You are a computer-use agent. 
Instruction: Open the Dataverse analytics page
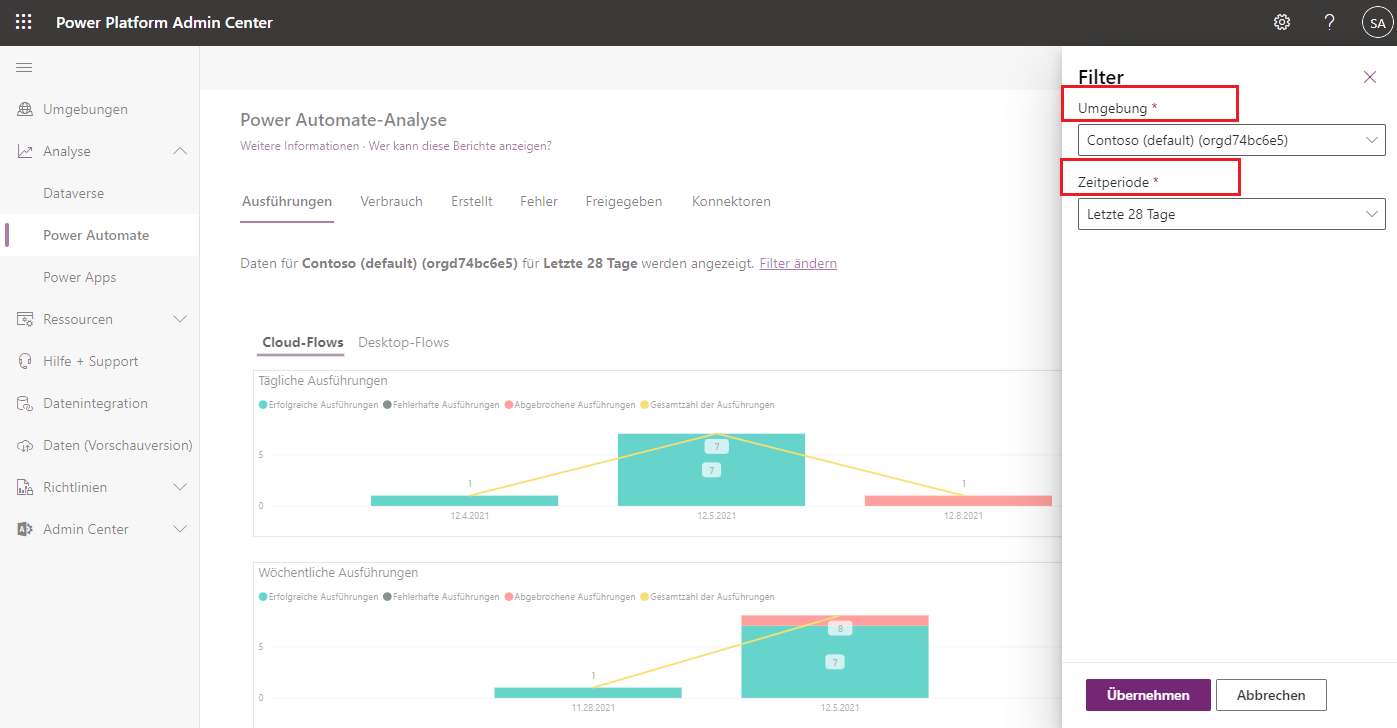[73, 193]
